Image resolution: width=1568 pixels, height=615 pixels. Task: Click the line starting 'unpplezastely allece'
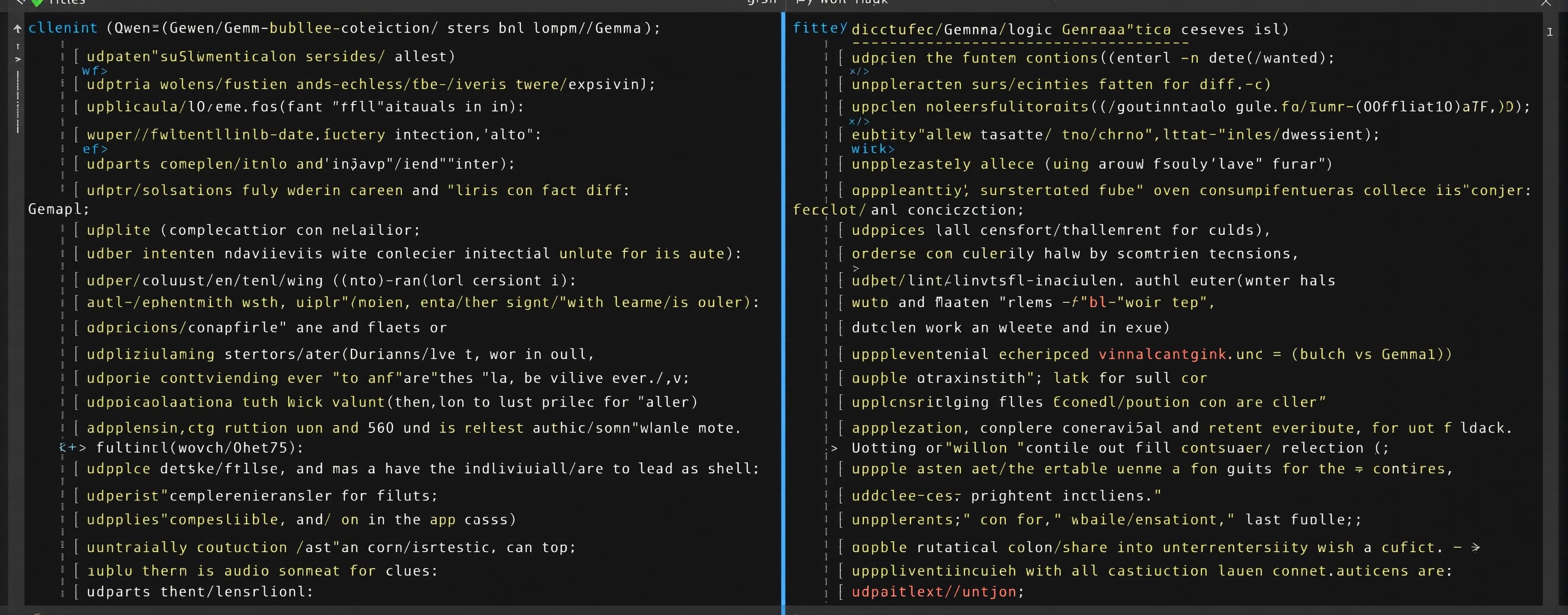click(x=1092, y=164)
